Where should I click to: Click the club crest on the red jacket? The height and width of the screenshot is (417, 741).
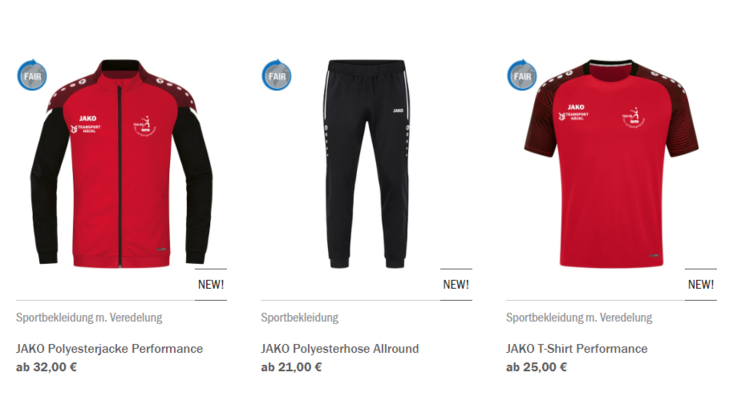point(144,125)
